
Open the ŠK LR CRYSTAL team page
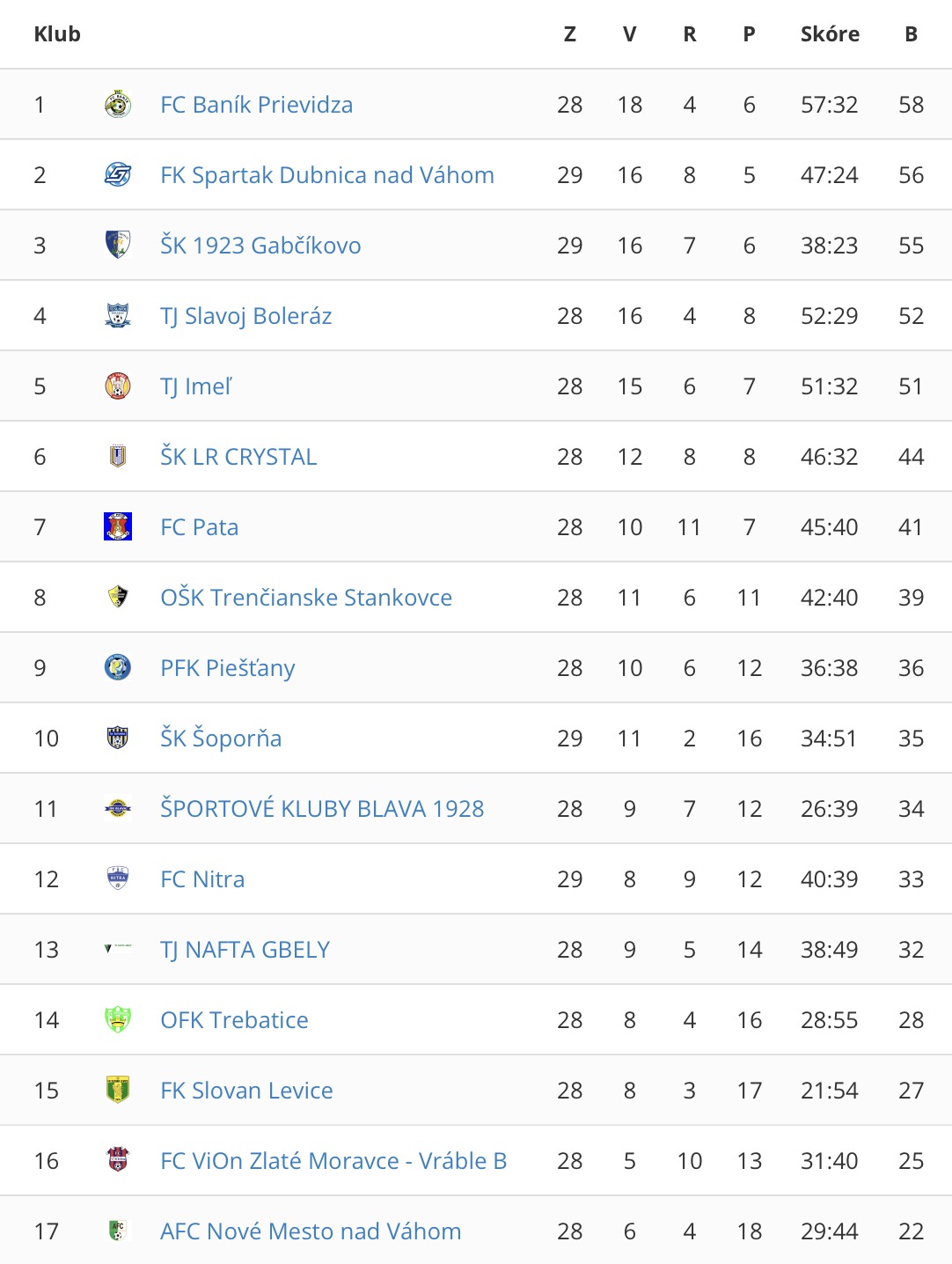[238, 457]
